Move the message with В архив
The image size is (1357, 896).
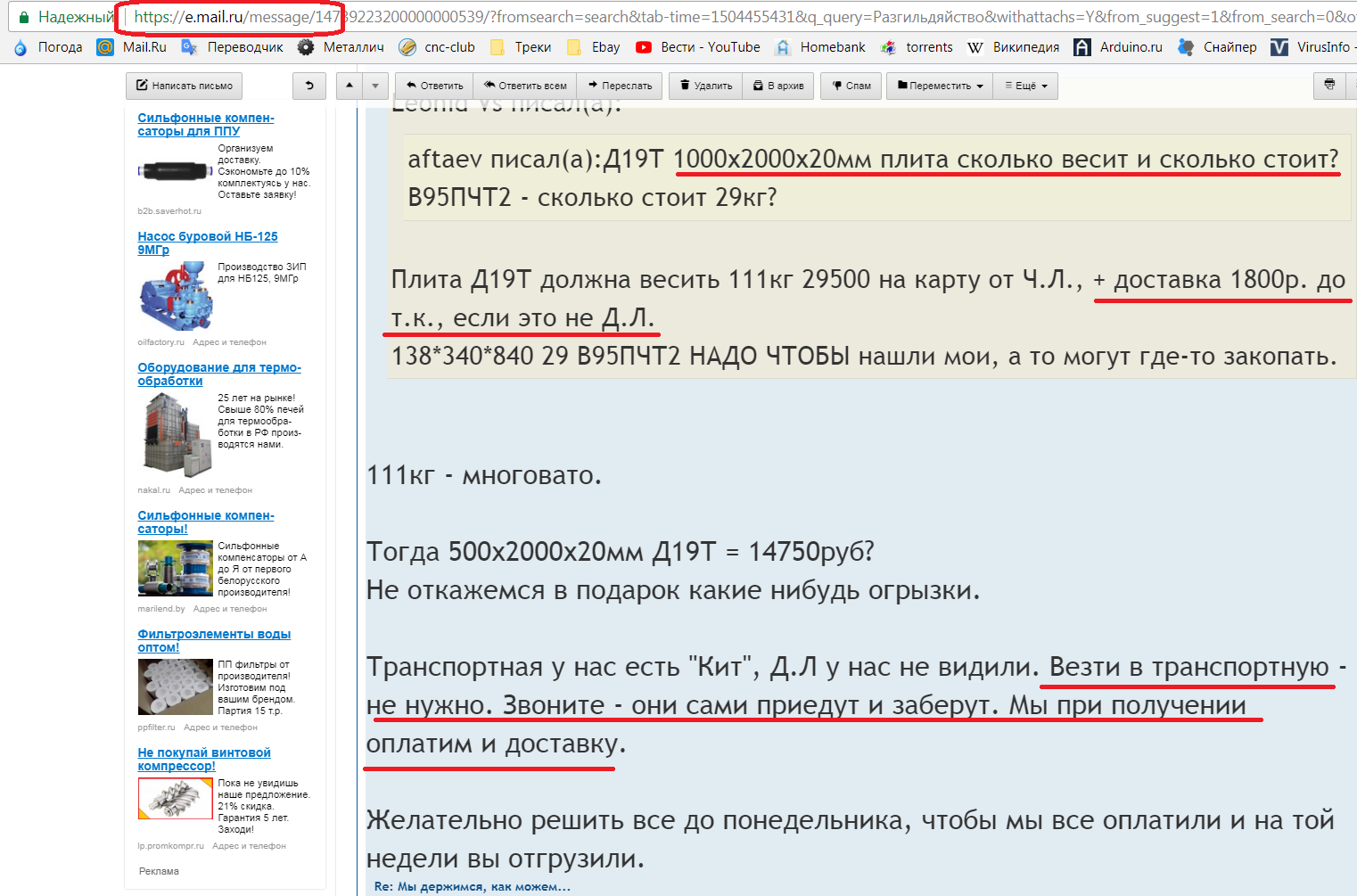coord(778,86)
